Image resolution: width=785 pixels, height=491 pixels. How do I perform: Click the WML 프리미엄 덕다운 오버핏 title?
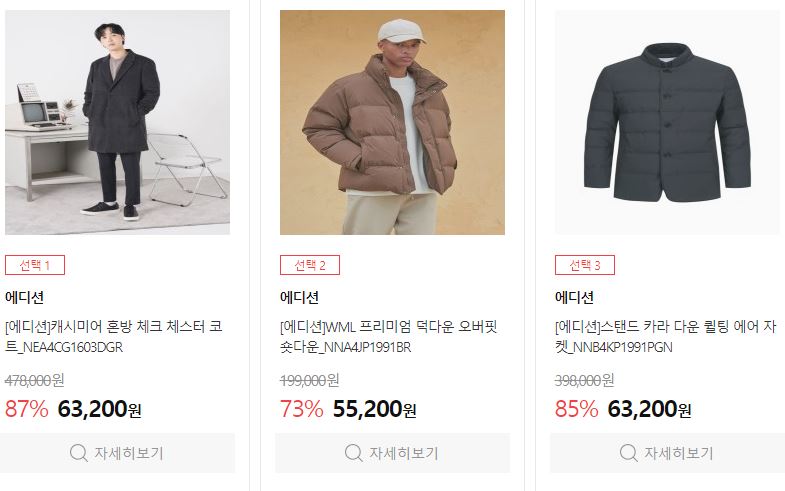(x=388, y=337)
